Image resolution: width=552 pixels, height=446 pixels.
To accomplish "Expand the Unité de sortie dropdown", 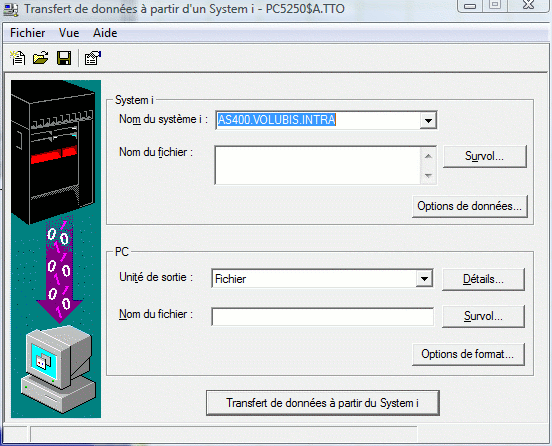I will point(424,279).
